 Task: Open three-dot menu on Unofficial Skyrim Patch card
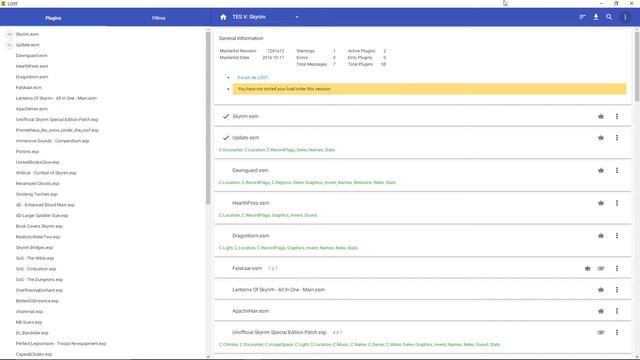(617, 332)
